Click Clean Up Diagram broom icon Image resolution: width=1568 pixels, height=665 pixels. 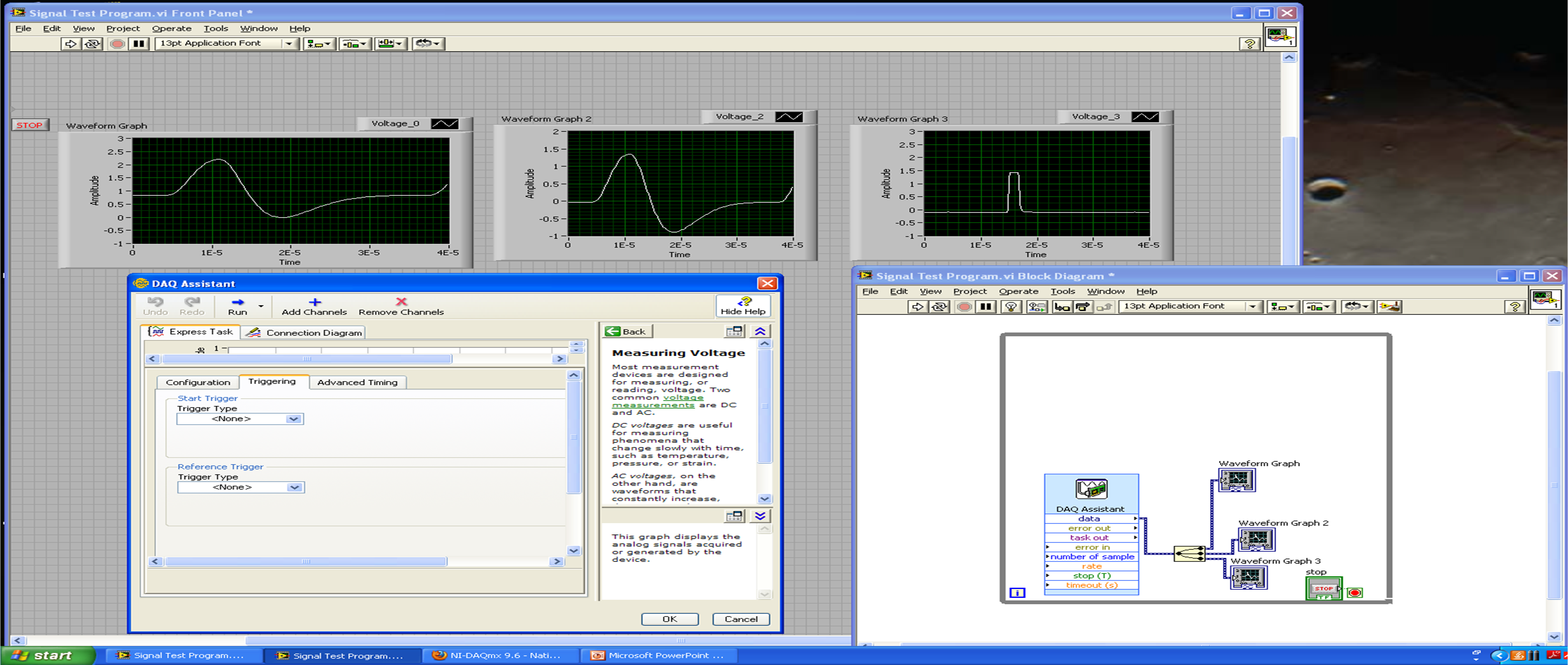coord(1389,307)
